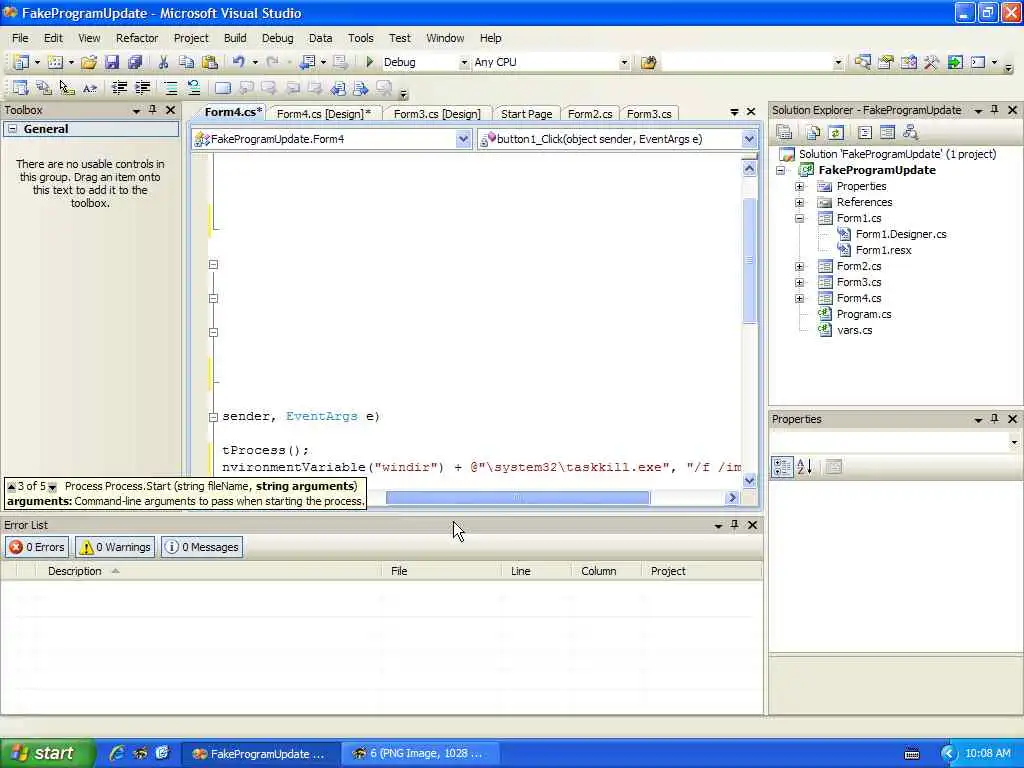1024x768 pixels.
Task: Toggle the Solution Explorer auto-hide pushpin
Action: tap(995, 110)
